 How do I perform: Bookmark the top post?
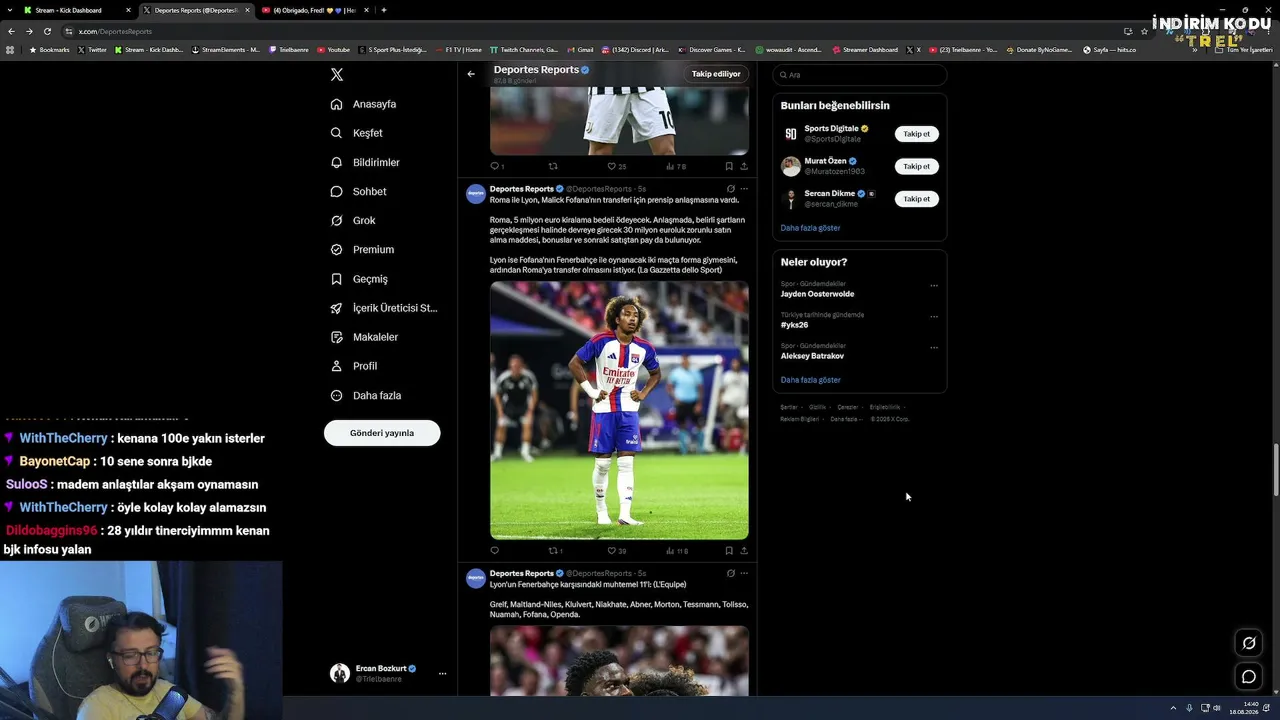[x=729, y=166]
